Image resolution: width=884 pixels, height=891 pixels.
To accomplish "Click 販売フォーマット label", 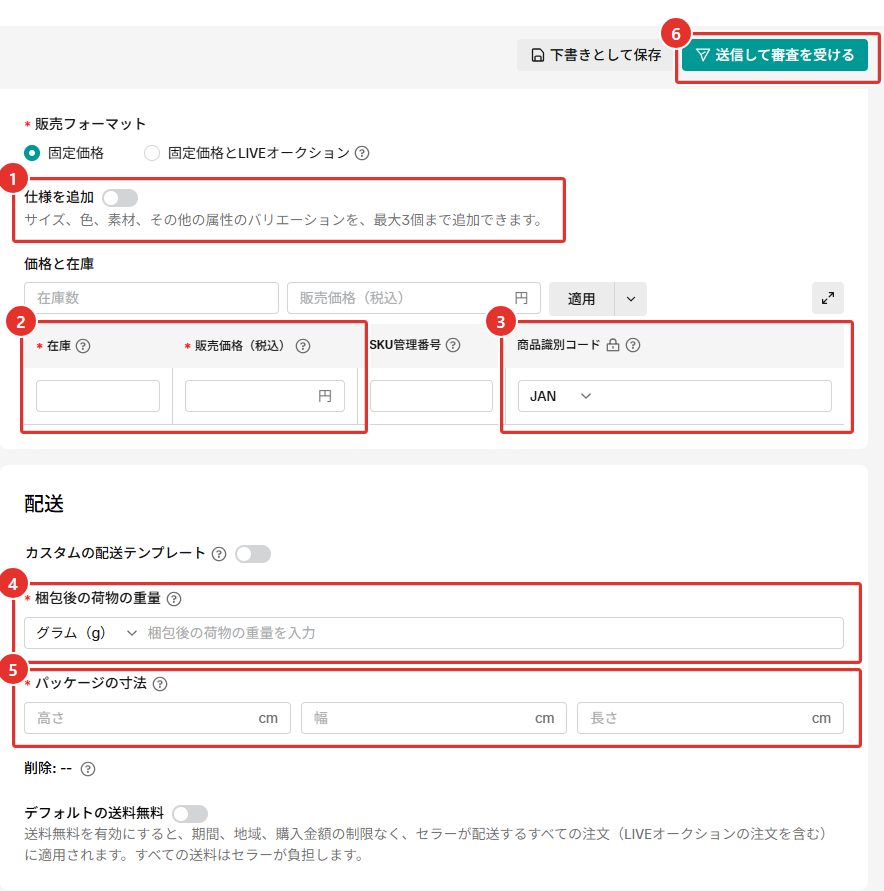I will point(90,124).
